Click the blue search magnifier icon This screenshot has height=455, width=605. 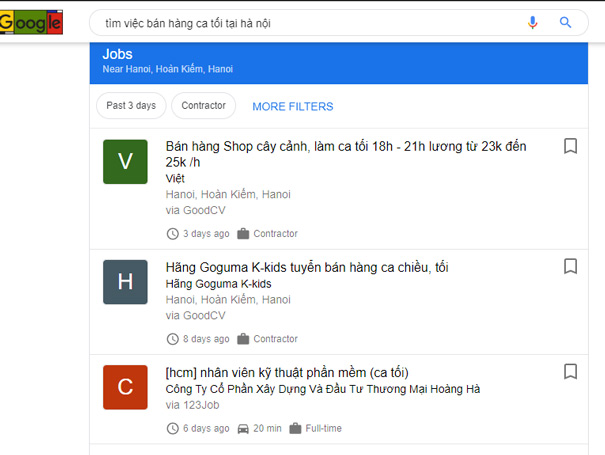click(x=565, y=22)
